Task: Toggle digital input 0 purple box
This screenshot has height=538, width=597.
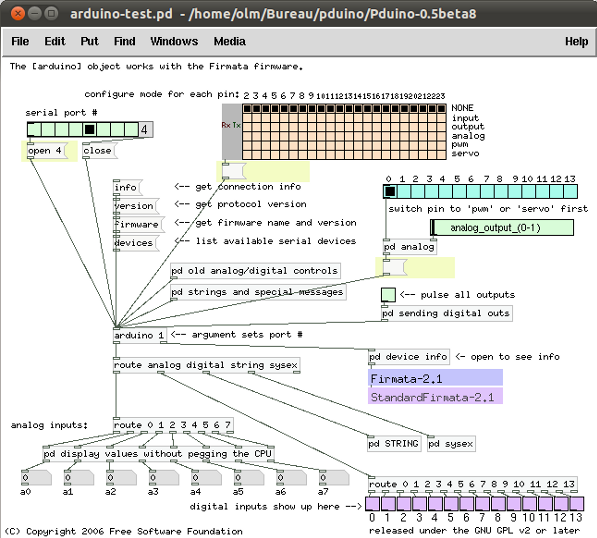Action: 373,504
